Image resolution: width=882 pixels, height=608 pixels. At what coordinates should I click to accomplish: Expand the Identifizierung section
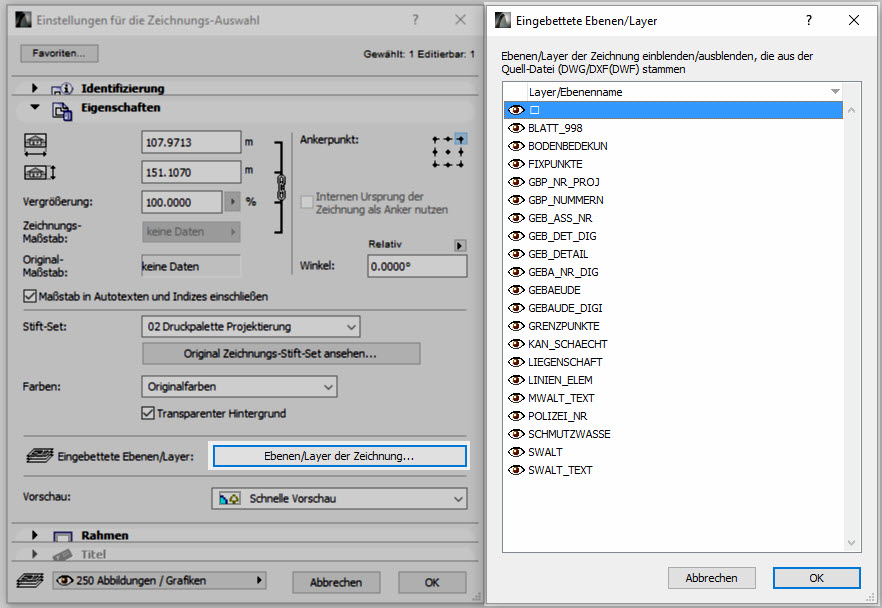35,88
